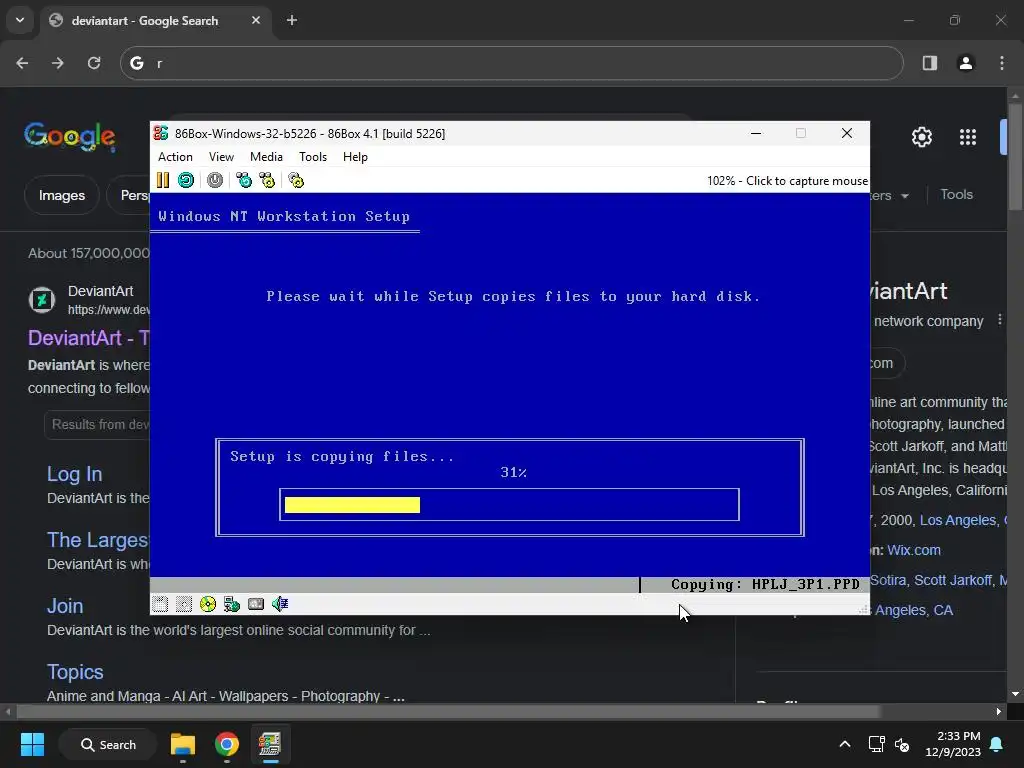Open the taskbar Search box
The width and height of the screenshot is (1024, 768).
point(108,744)
